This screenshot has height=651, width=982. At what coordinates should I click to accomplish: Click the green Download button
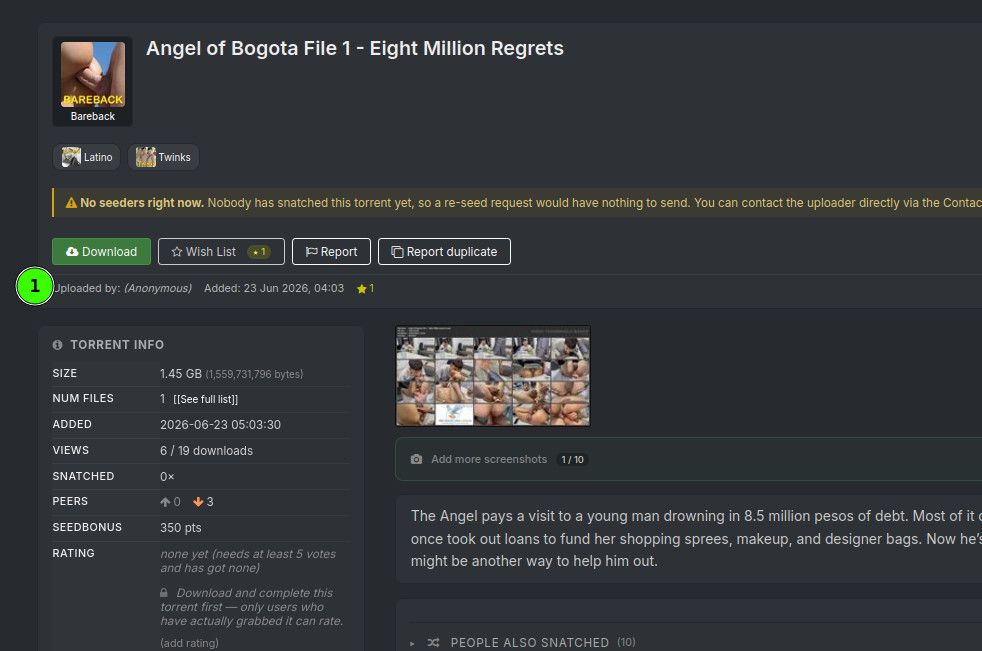(x=101, y=251)
